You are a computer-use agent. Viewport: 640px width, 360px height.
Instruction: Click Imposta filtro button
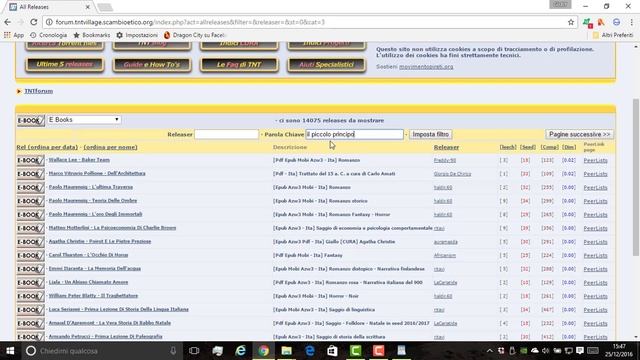431,134
